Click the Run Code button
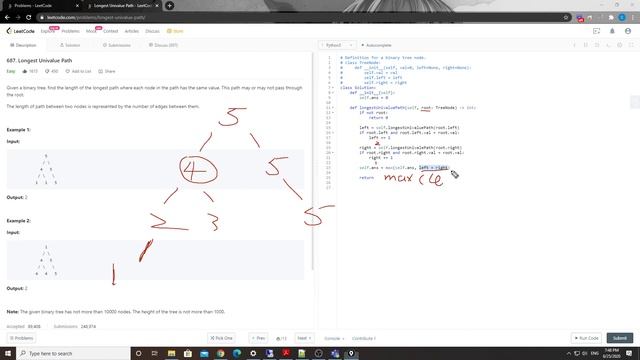The width and height of the screenshot is (640, 360). (x=587, y=338)
